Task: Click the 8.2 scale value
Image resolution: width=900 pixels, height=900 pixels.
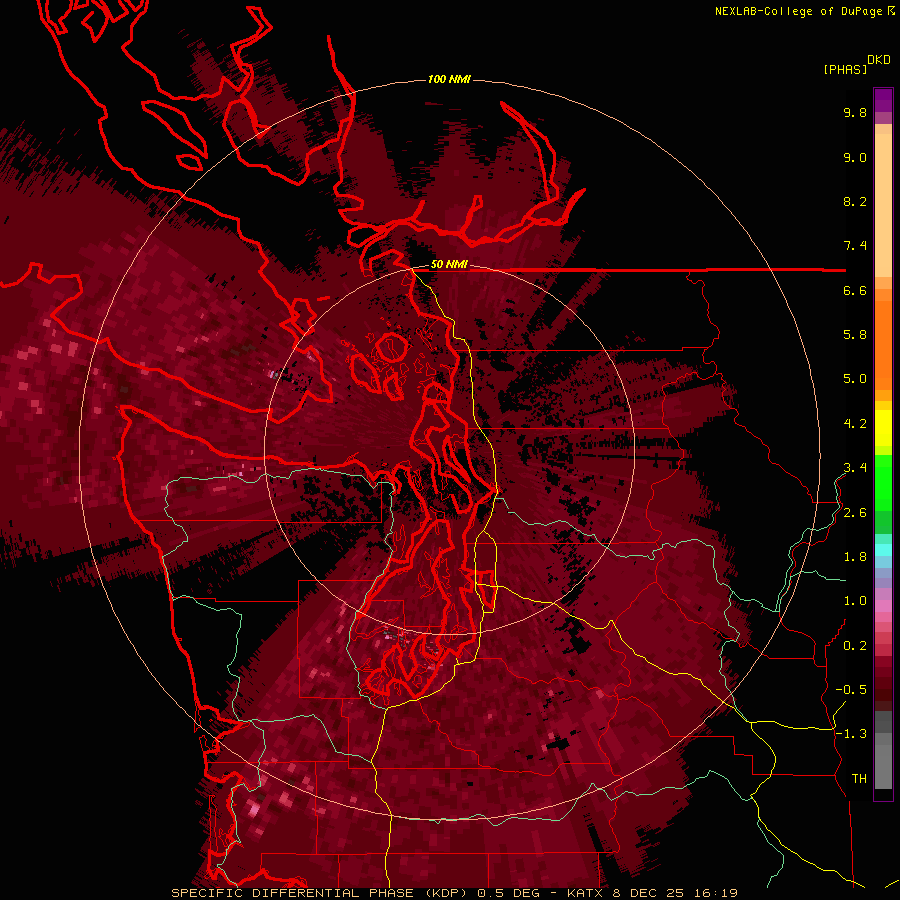Action: [x=855, y=201]
